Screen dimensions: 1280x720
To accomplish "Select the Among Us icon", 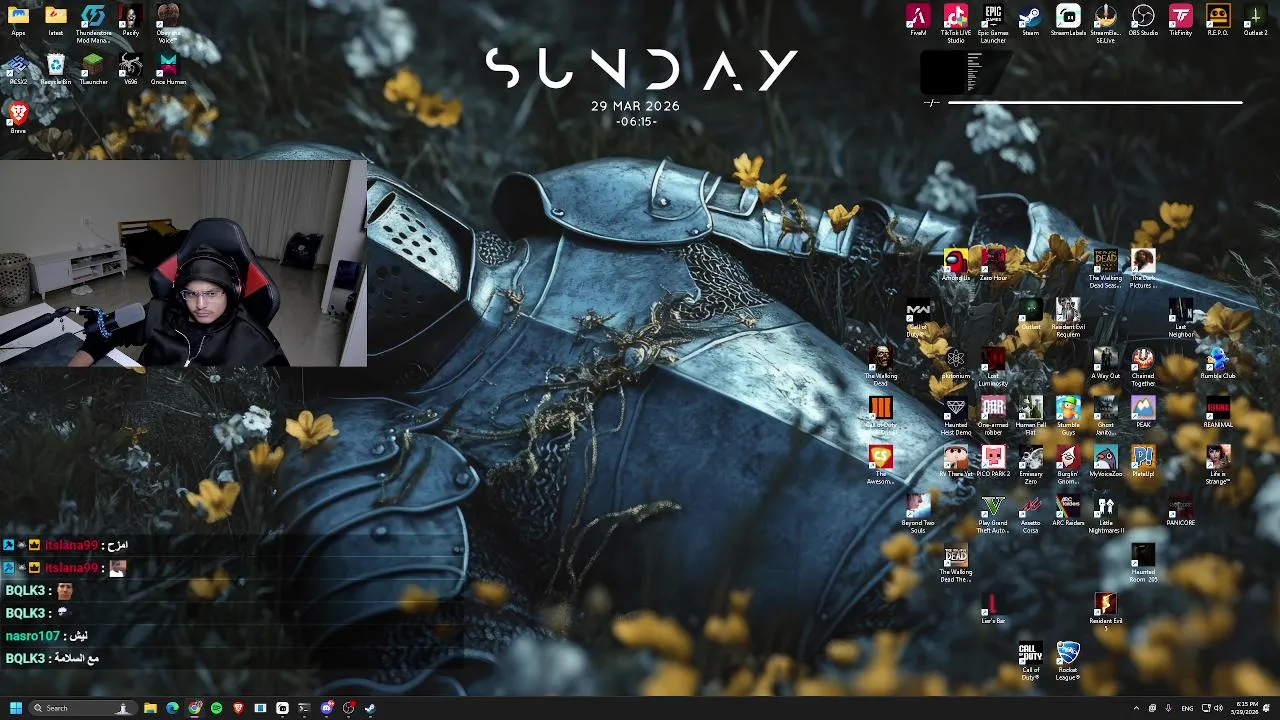I will pos(955,266).
